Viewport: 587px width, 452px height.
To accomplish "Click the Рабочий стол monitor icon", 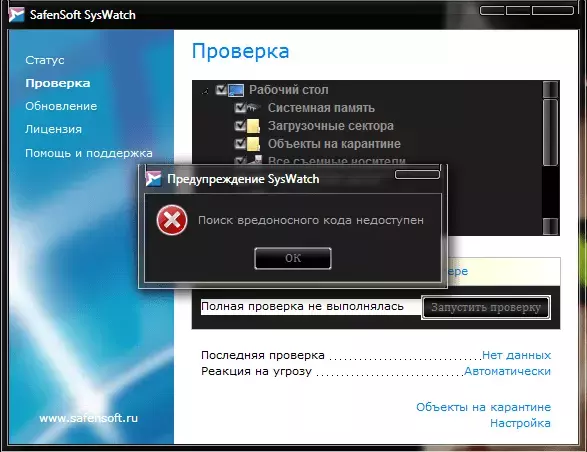I will [x=236, y=90].
